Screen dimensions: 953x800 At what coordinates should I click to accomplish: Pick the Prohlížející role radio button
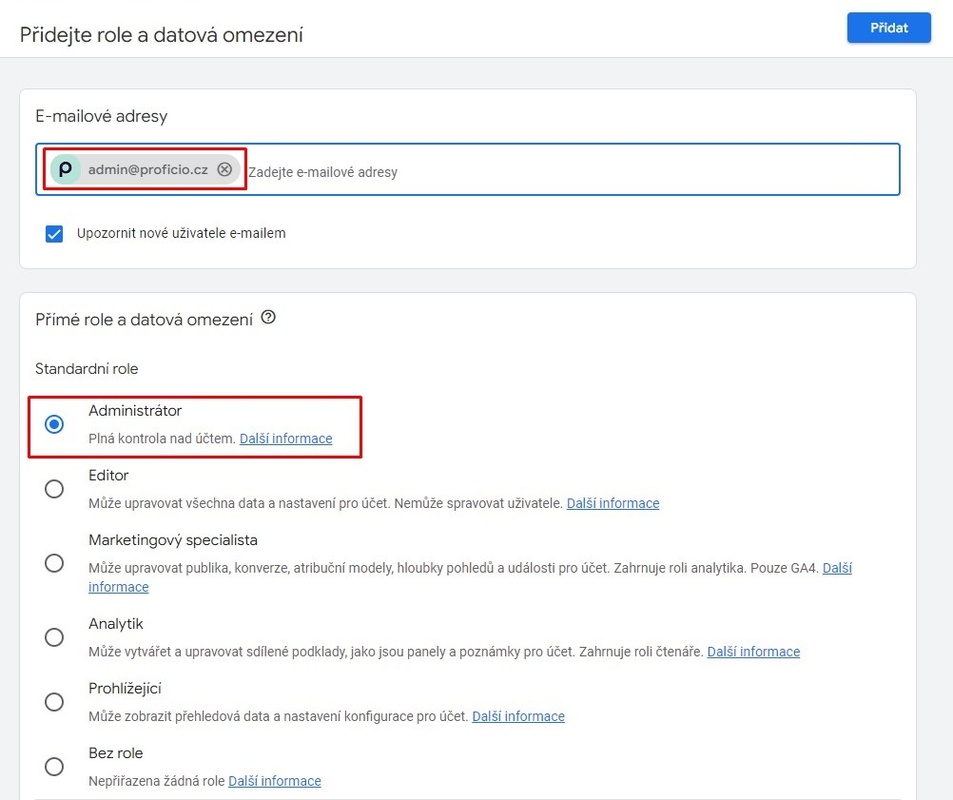coord(54,702)
